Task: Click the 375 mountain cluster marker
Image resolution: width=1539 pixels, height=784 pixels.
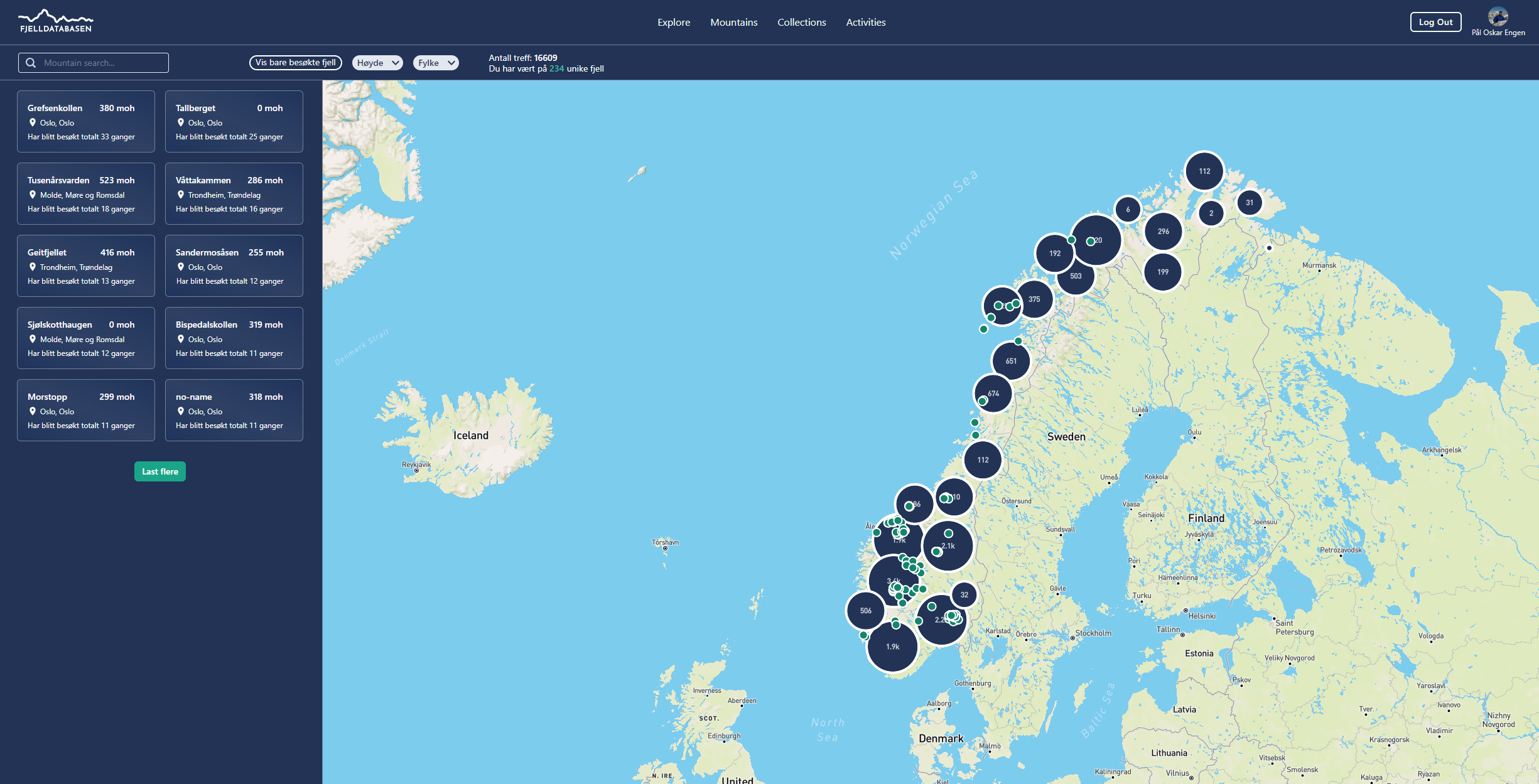Action: pos(1034,299)
